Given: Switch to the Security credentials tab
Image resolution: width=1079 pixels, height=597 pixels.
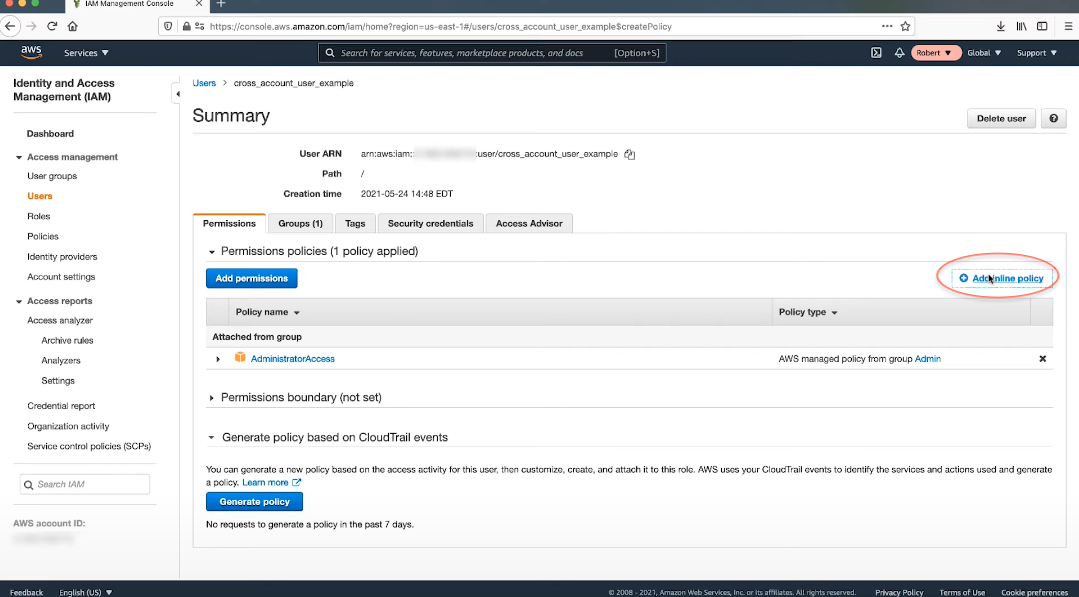Looking at the screenshot, I should coord(431,223).
